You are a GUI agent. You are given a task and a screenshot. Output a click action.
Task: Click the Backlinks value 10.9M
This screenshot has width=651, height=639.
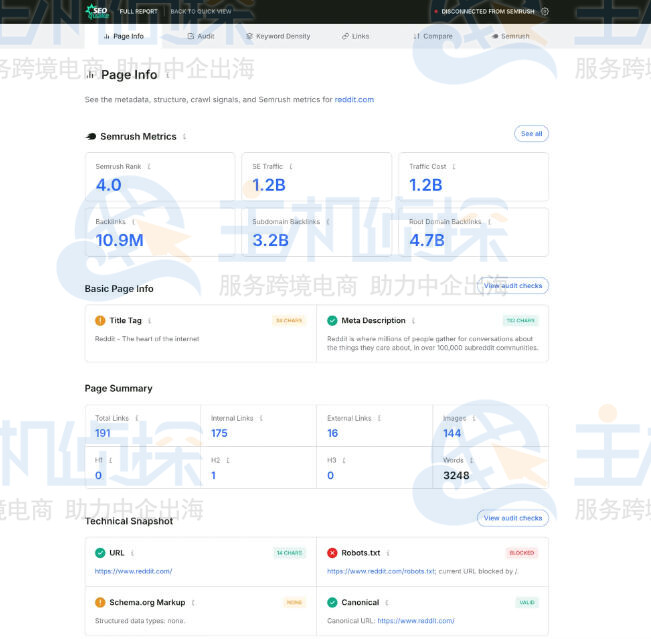[120, 240]
